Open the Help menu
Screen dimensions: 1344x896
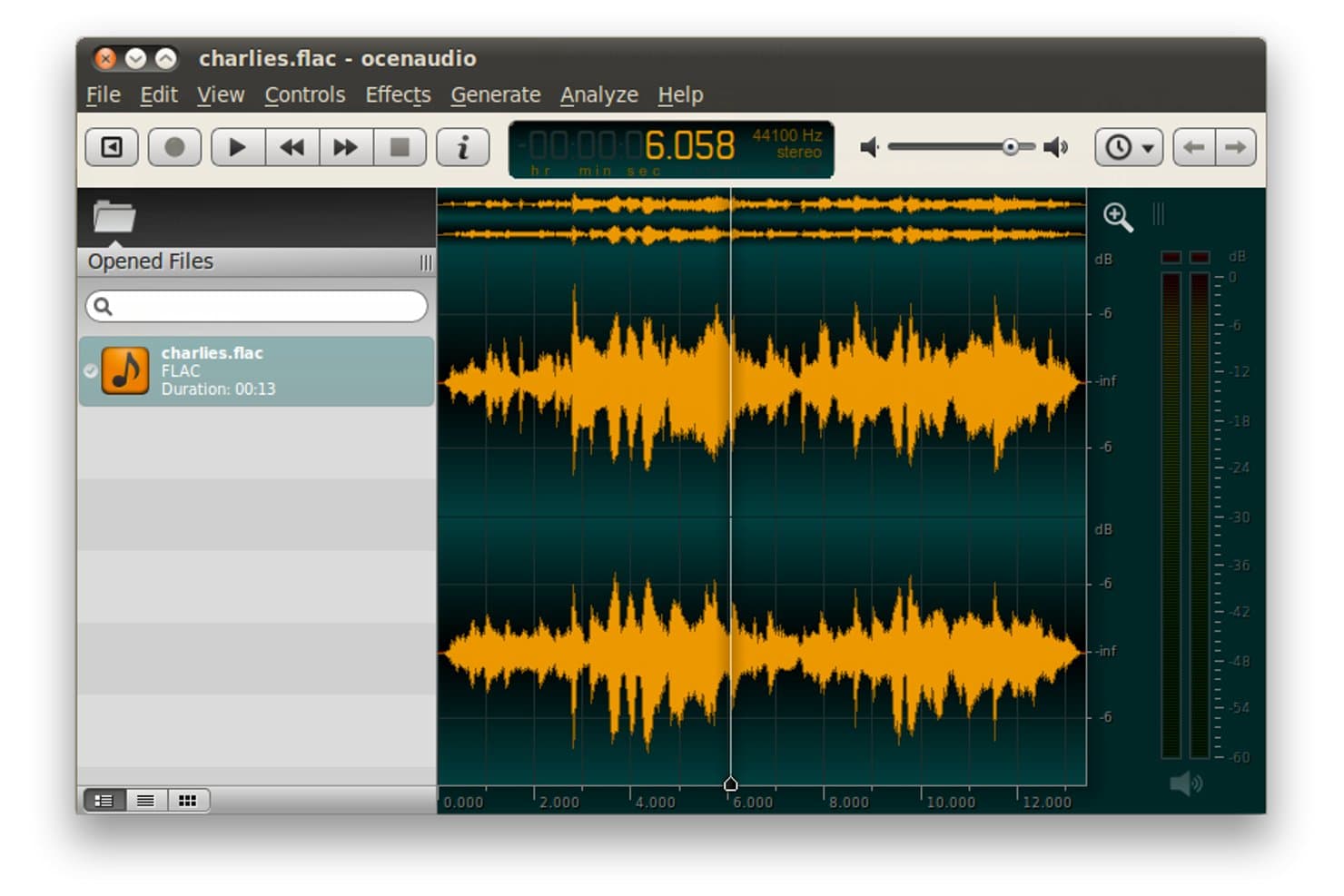click(x=681, y=94)
